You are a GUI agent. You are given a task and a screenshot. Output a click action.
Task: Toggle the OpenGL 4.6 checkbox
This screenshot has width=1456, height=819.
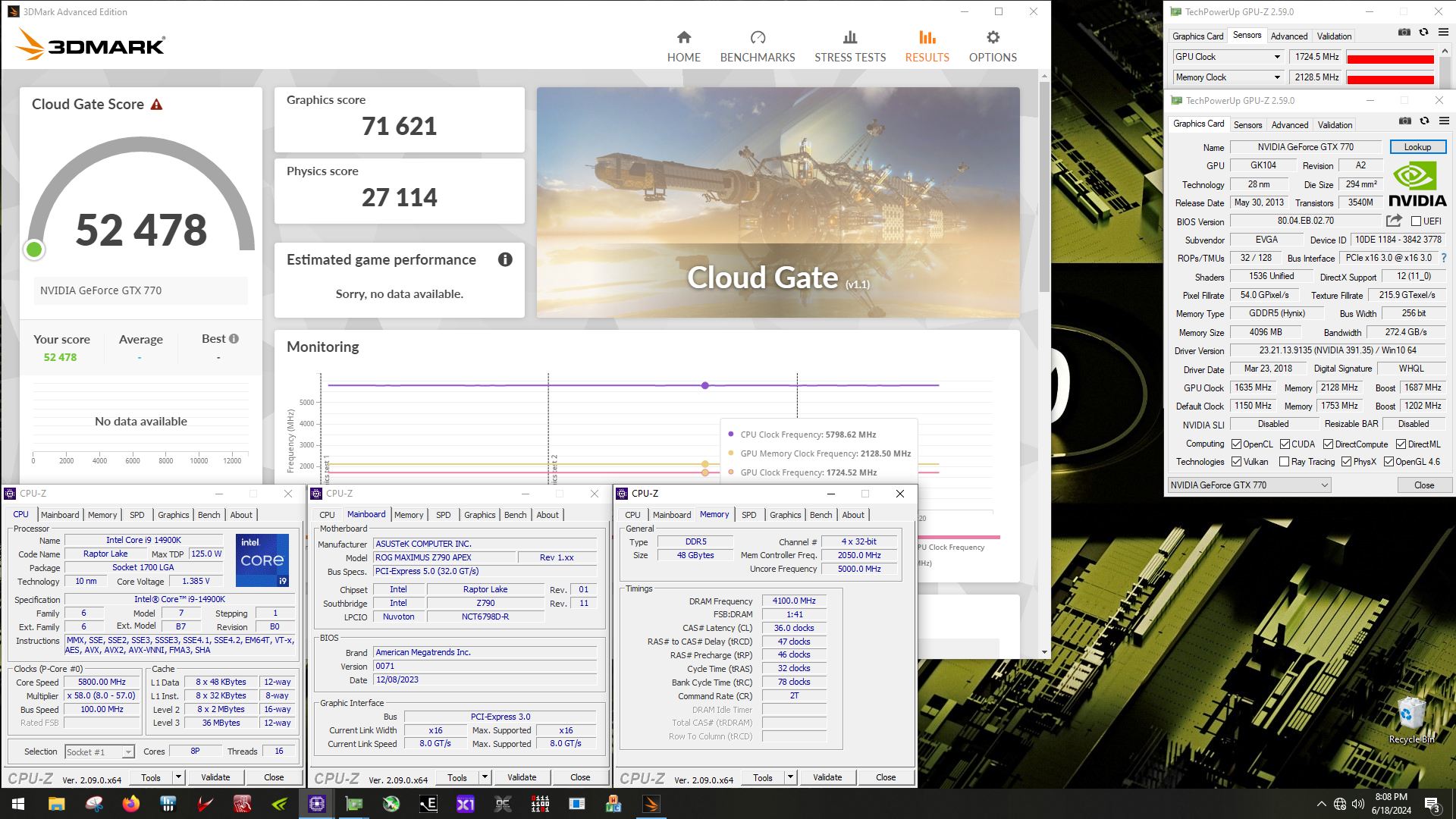pyautogui.click(x=1389, y=462)
